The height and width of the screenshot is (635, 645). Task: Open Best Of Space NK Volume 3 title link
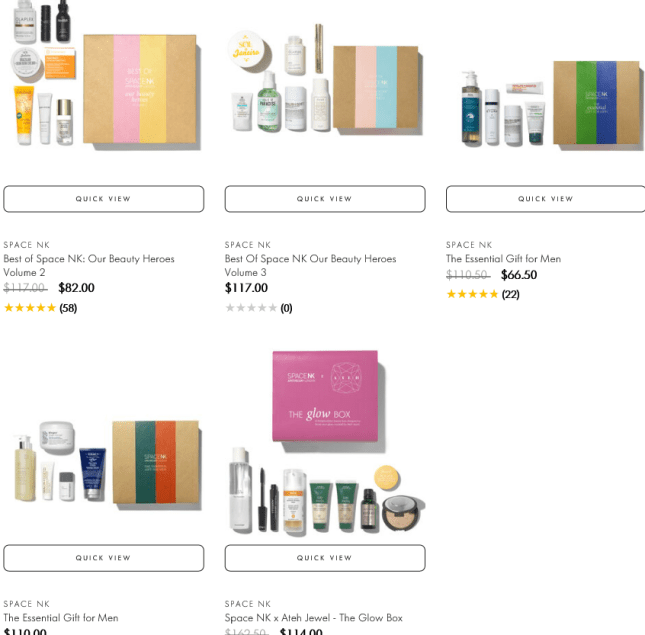click(x=310, y=265)
